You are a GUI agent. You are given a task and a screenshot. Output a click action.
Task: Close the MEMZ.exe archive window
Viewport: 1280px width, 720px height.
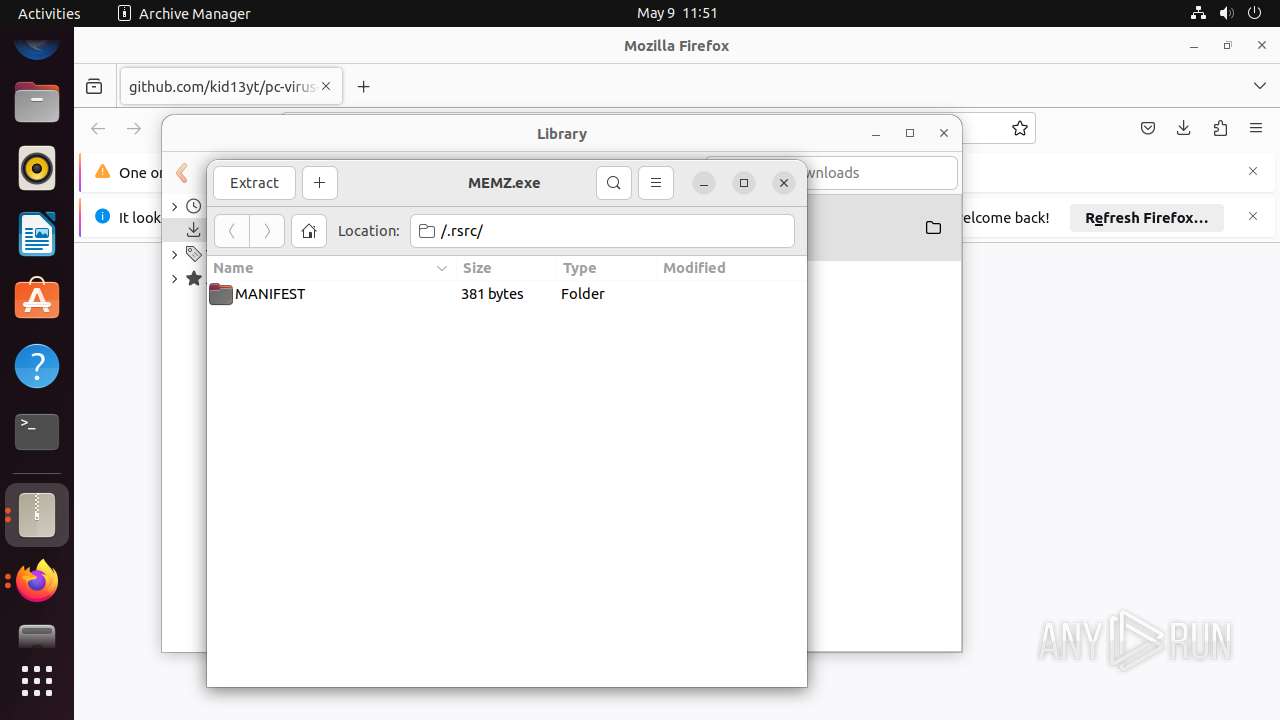[x=784, y=183]
